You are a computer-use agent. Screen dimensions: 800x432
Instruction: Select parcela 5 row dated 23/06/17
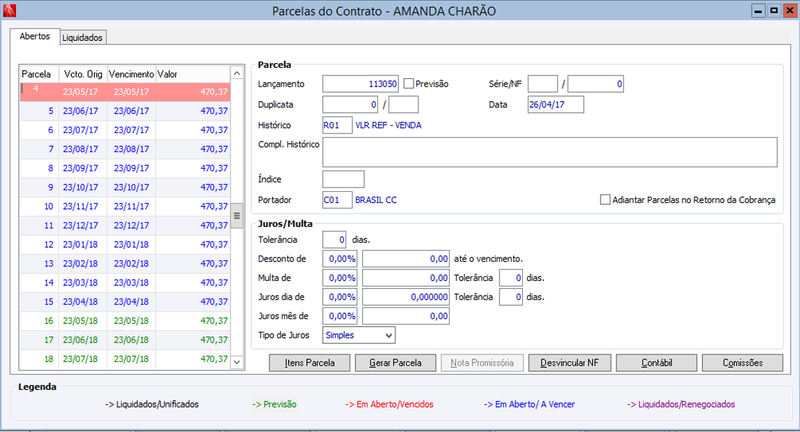pos(125,111)
